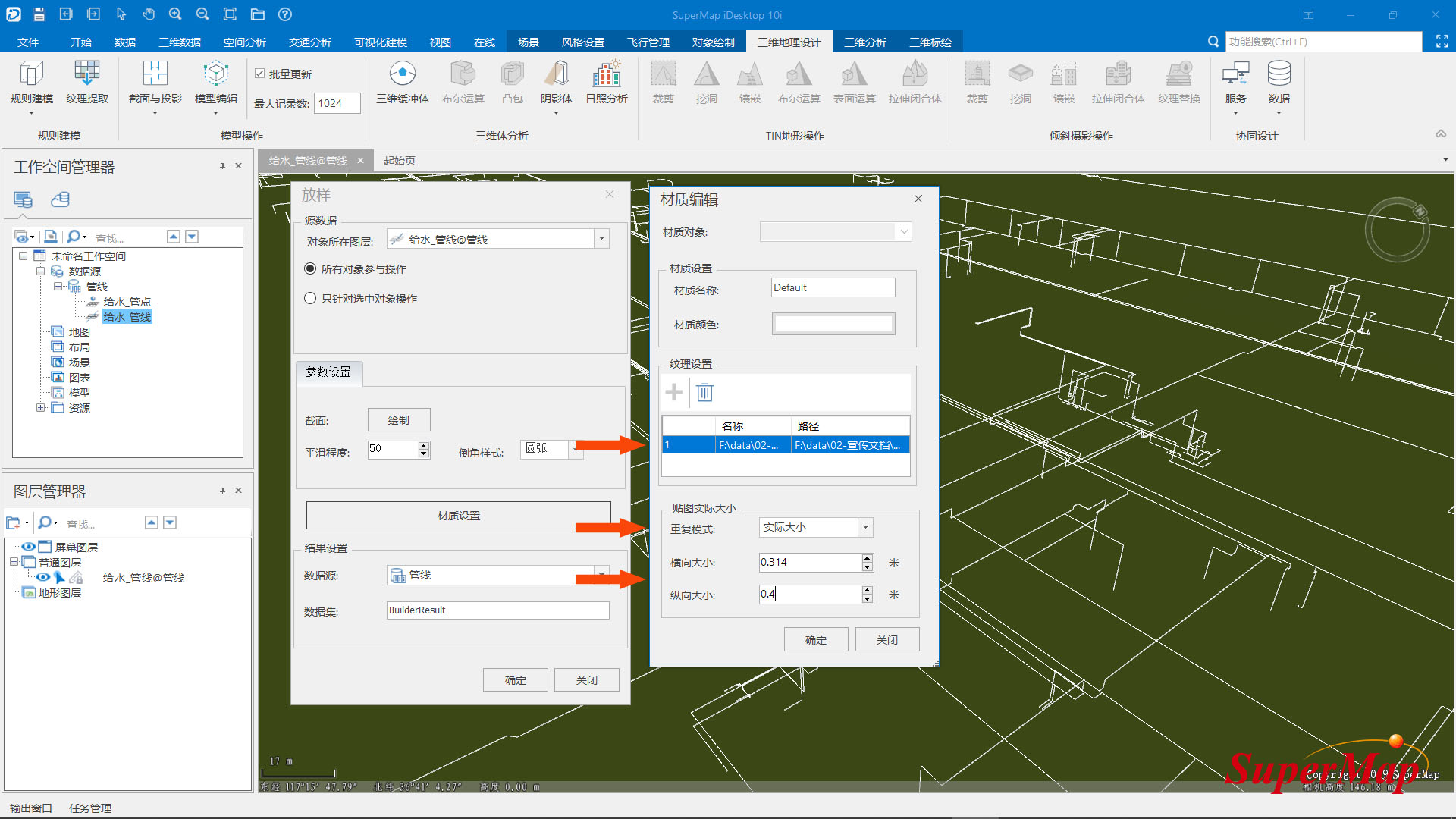Click the 日照分析 sunlight analysis icon

tap(607, 75)
